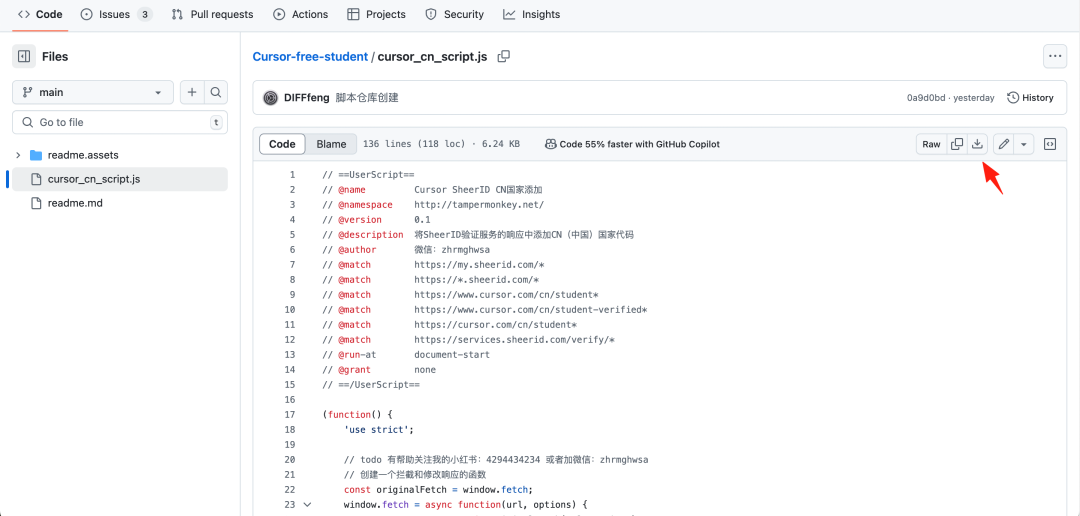Open the more options ellipsis menu
Screen dimensions: 1080x516
coord(1055,56)
